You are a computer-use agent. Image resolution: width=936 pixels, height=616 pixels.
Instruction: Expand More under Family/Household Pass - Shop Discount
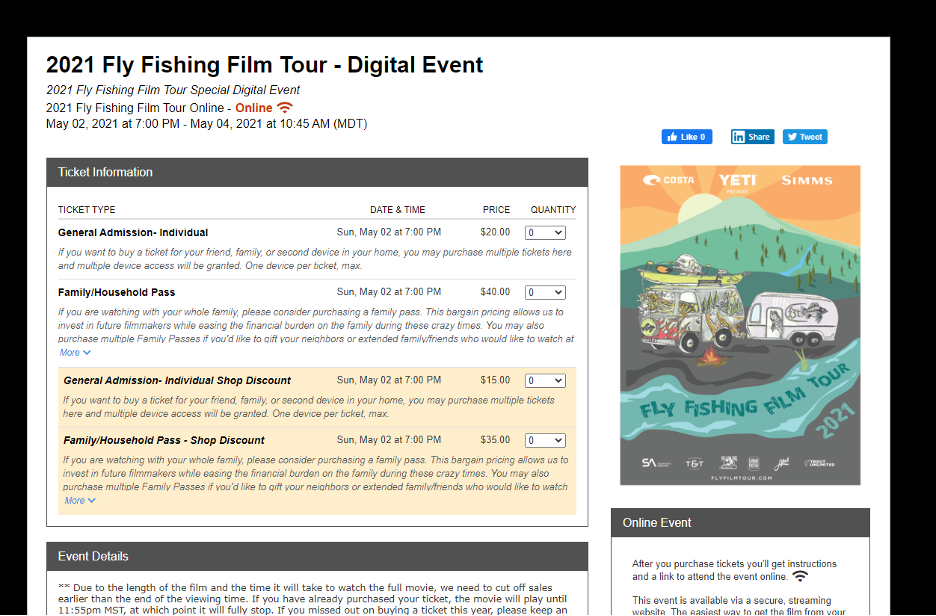click(x=80, y=501)
